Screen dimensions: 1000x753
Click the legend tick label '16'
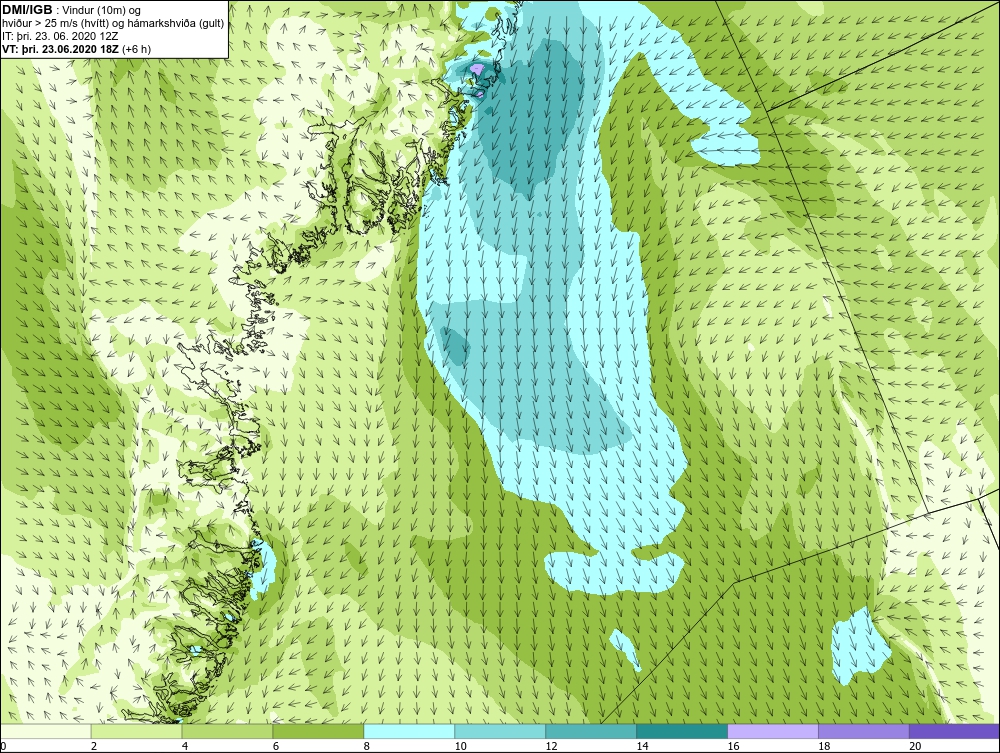pyautogui.click(x=733, y=746)
